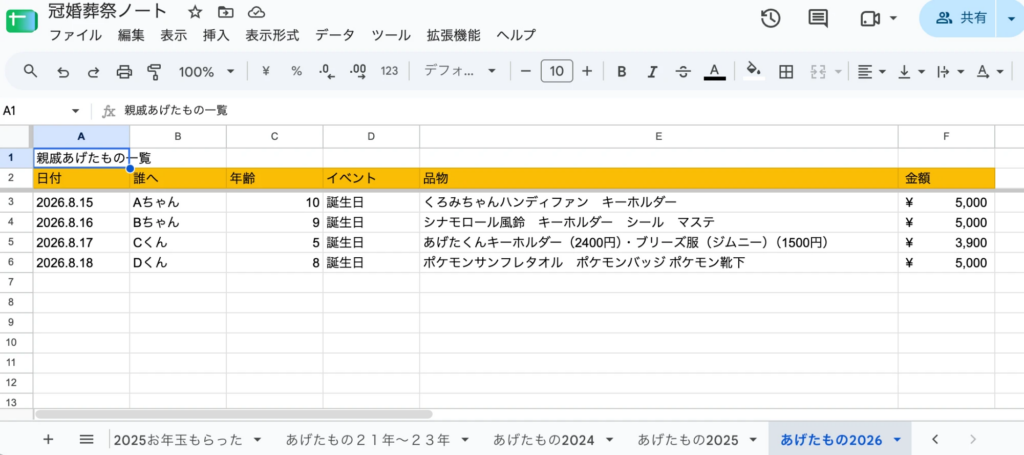Click the search magnifier in toolbar
1024x455 pixels.
point(30,71)
